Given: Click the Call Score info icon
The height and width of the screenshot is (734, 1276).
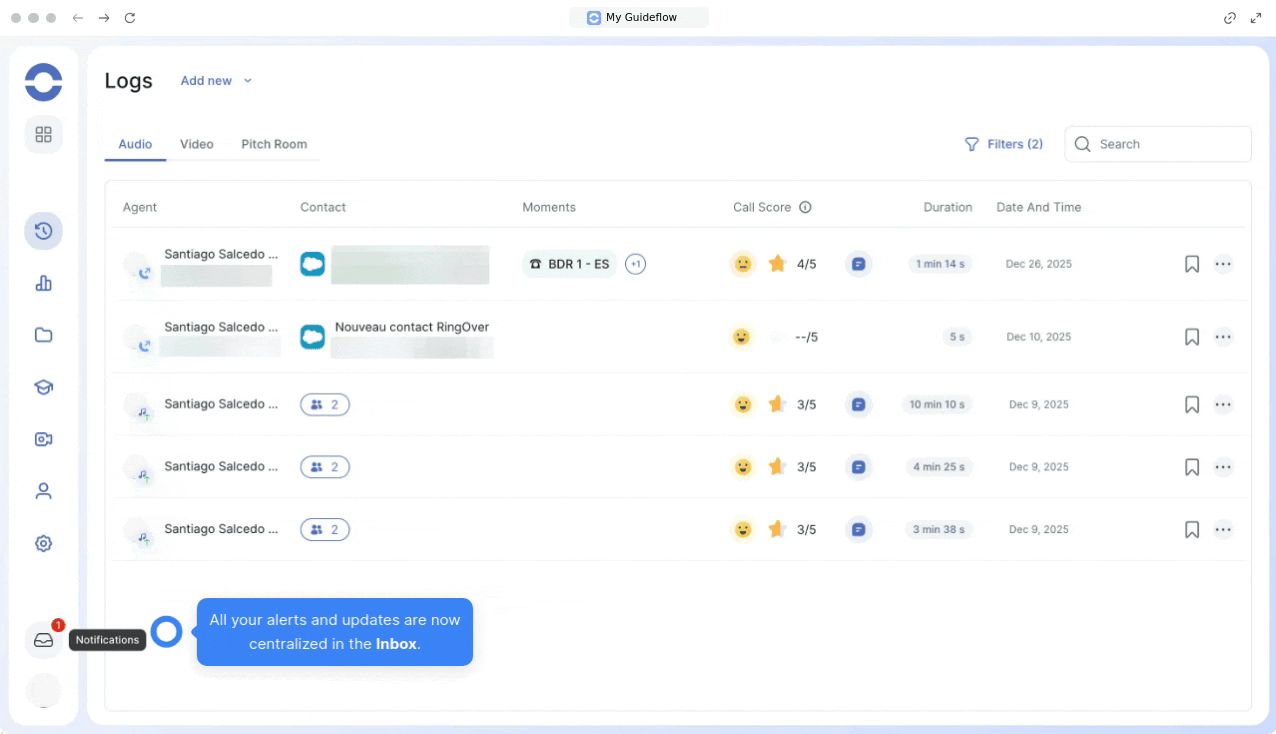Looking at the screenshot, I should coord(805,208).
